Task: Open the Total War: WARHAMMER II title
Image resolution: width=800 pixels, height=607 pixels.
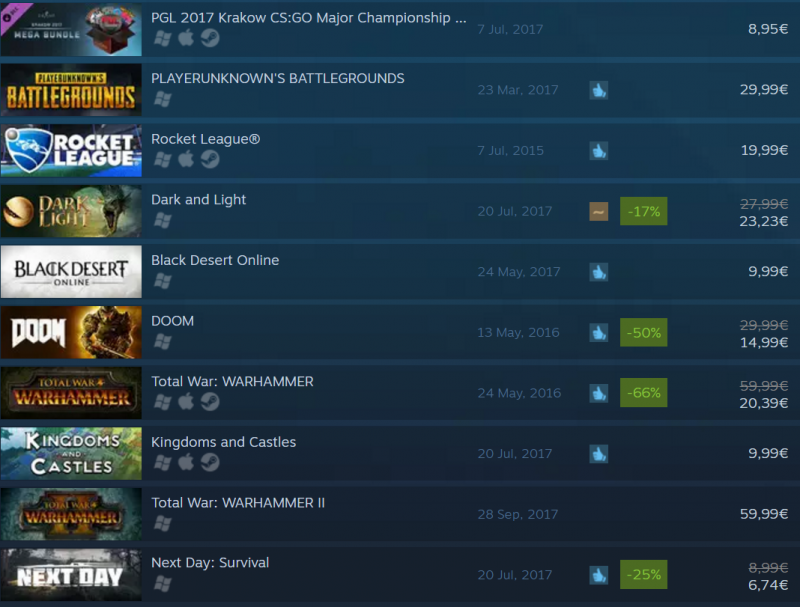Action: tap(238, 503)
